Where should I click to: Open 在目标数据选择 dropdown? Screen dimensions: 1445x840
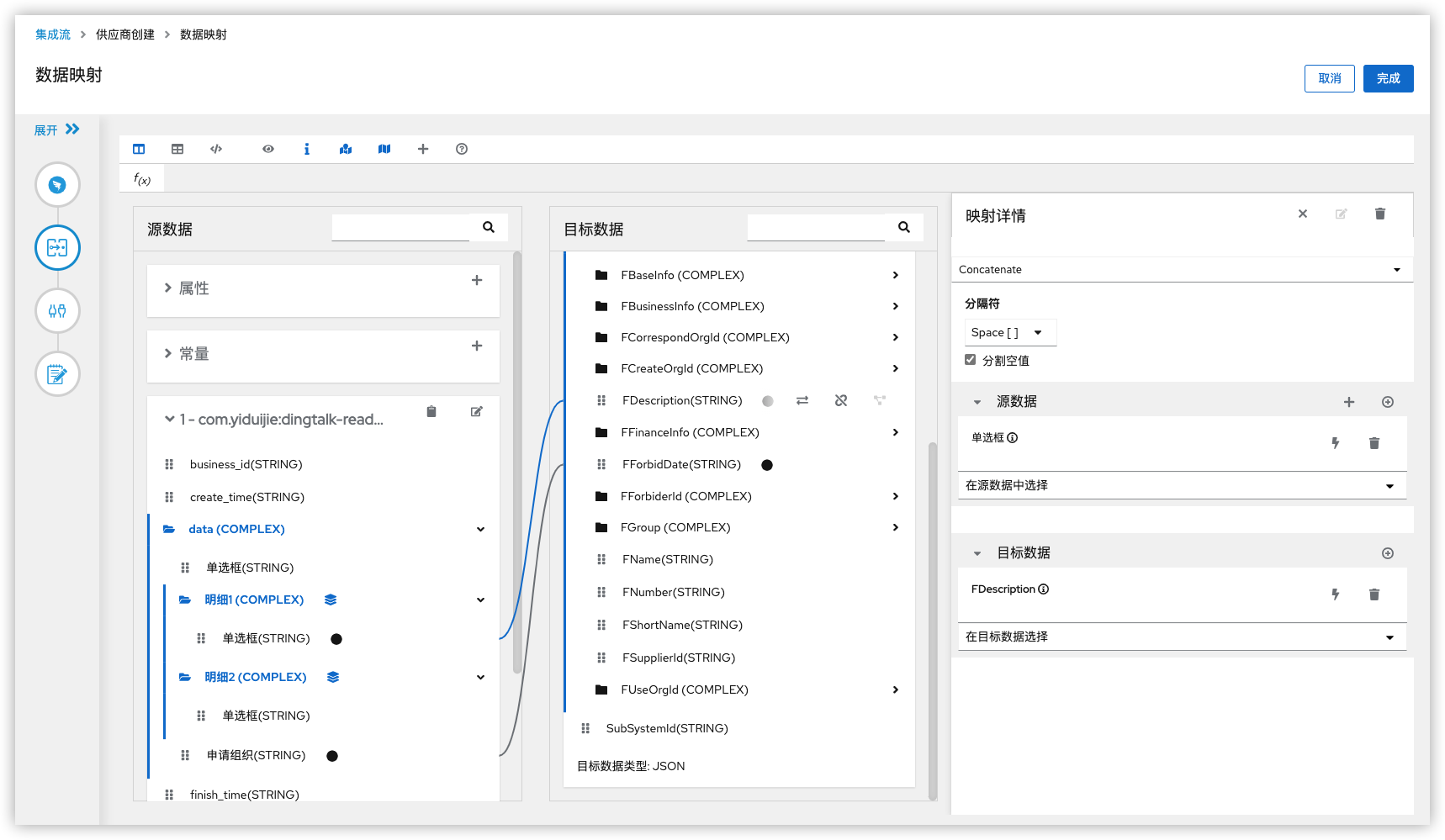click(1182, 637)
